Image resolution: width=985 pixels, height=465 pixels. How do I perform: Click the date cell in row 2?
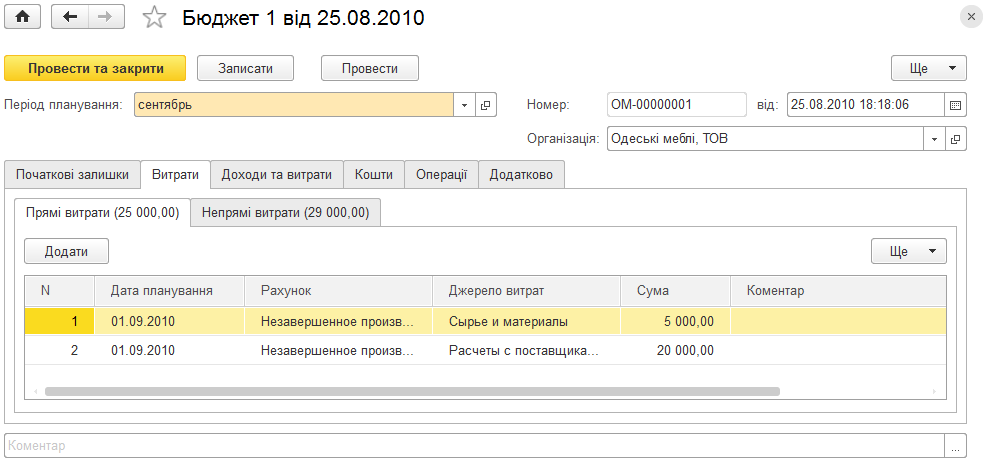coord(170,351)
